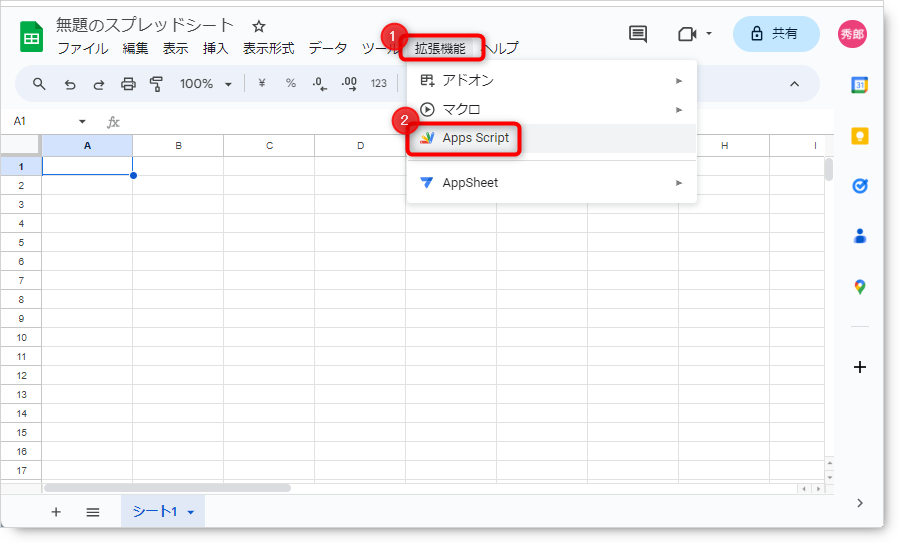Collapse the toolbar with the up chevron

coord(794,84)
